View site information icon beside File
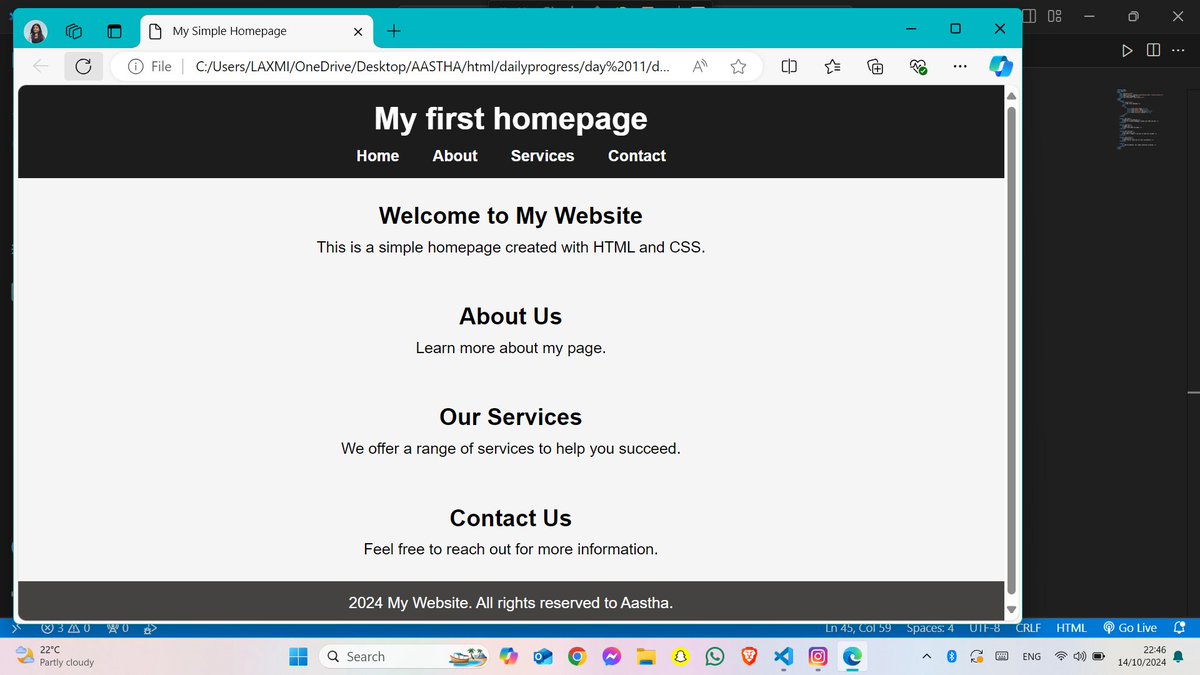The image size is (1200, 675). 136,66
